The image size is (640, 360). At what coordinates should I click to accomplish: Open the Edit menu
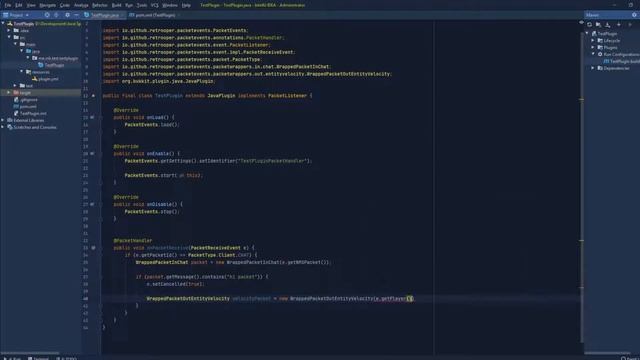19,5
